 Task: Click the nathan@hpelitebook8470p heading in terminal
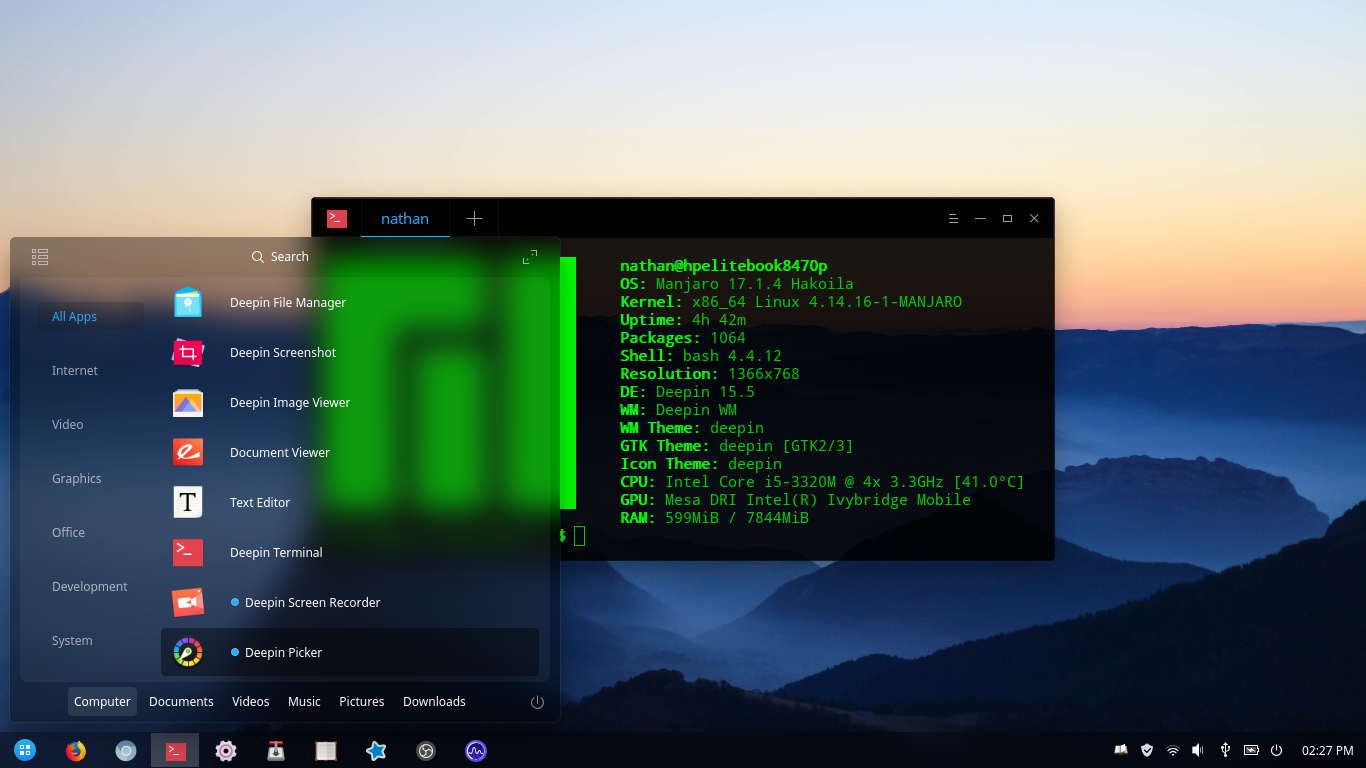point(724,266)
